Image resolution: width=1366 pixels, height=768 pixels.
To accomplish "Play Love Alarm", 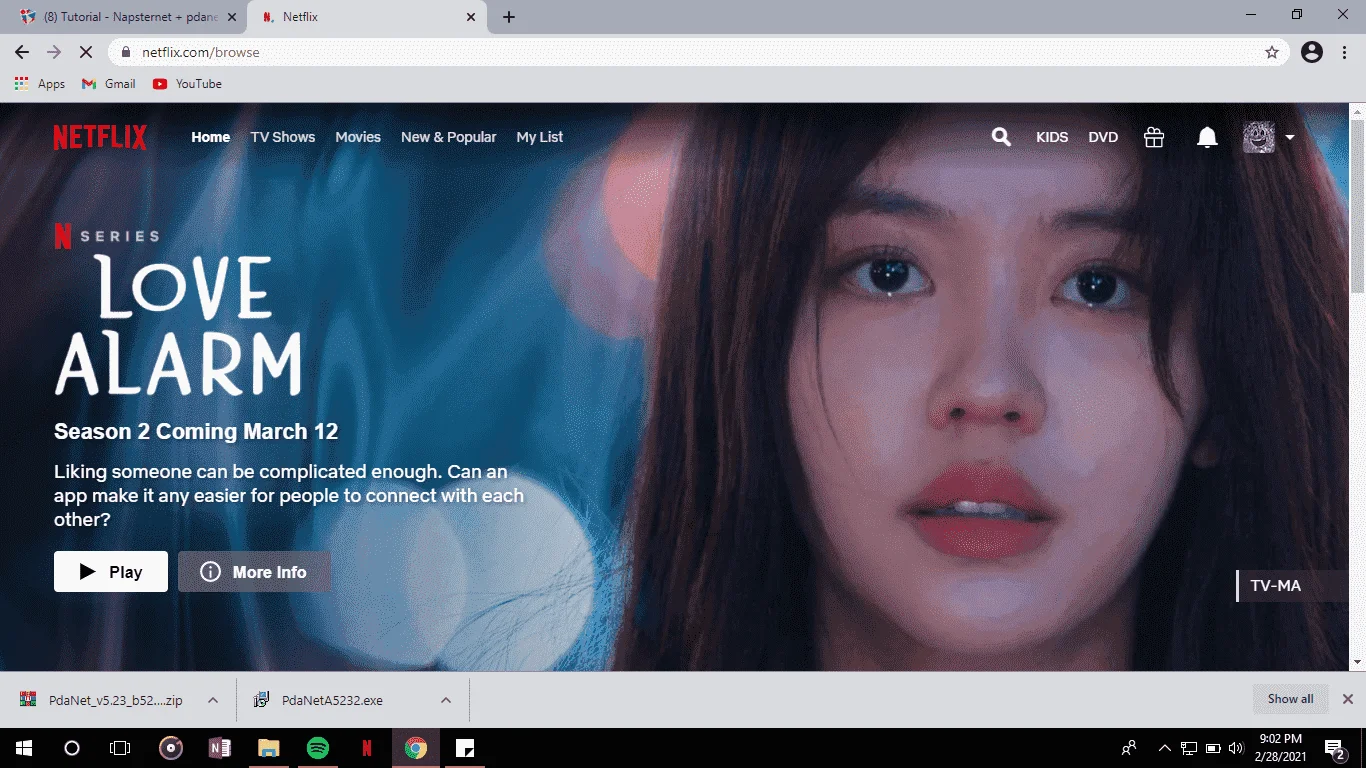I will [x=111, y=572].
